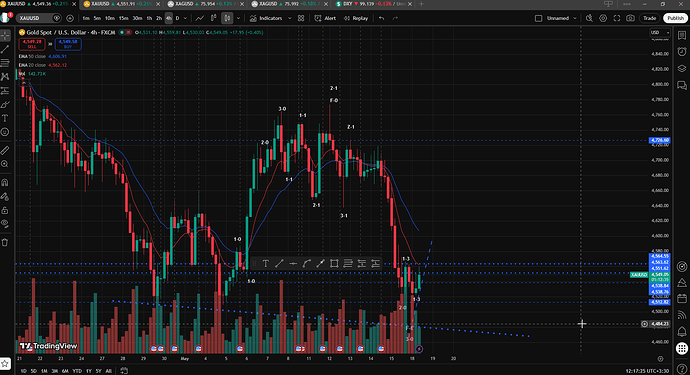The height and width of the screenshot is (375, 690).
Task: Switch to the 4h timeframe
Action: (169, 18)
